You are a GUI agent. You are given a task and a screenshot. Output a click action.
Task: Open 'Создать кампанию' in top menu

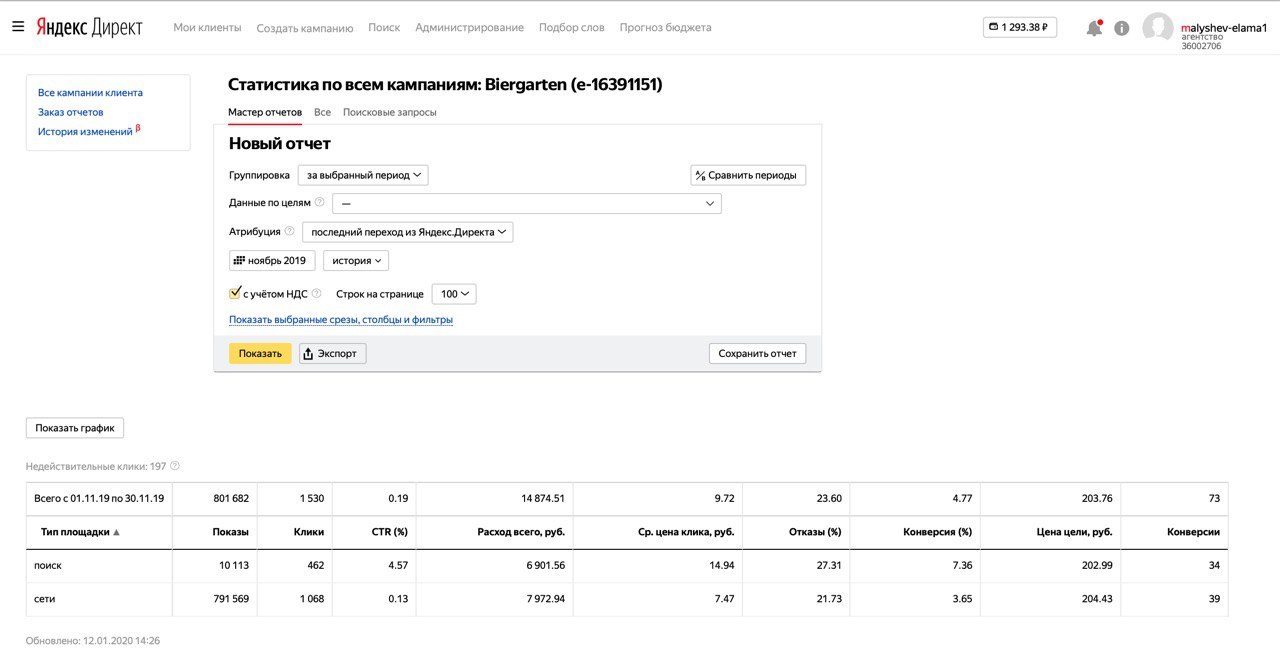(304, 28)
